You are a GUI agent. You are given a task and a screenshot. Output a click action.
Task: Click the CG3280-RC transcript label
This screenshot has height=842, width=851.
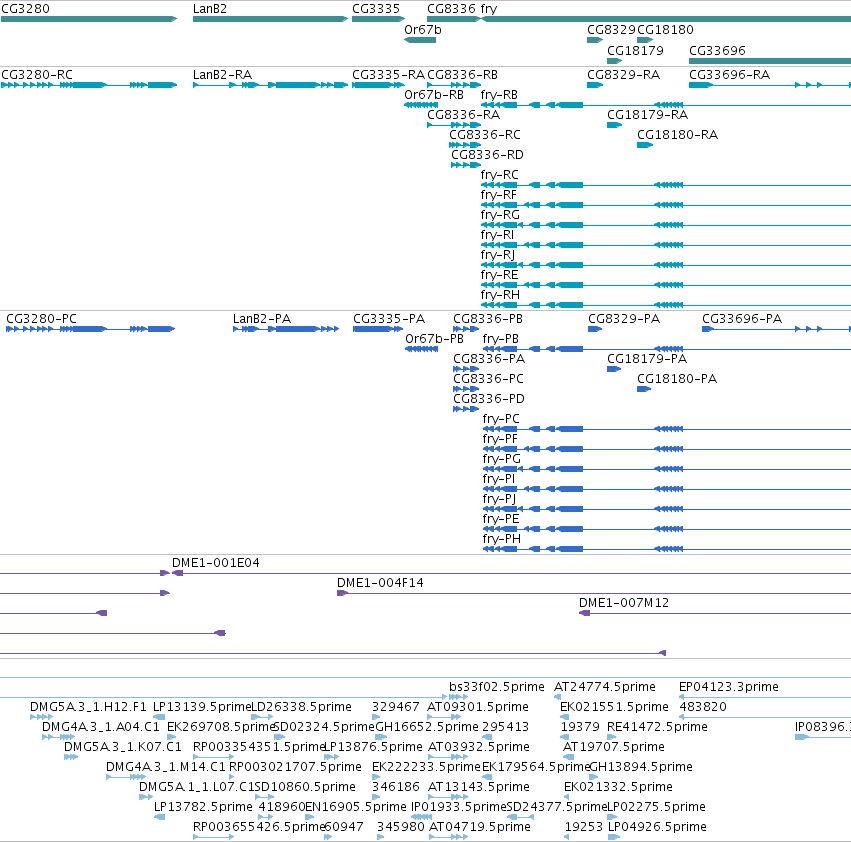point(36,74)
